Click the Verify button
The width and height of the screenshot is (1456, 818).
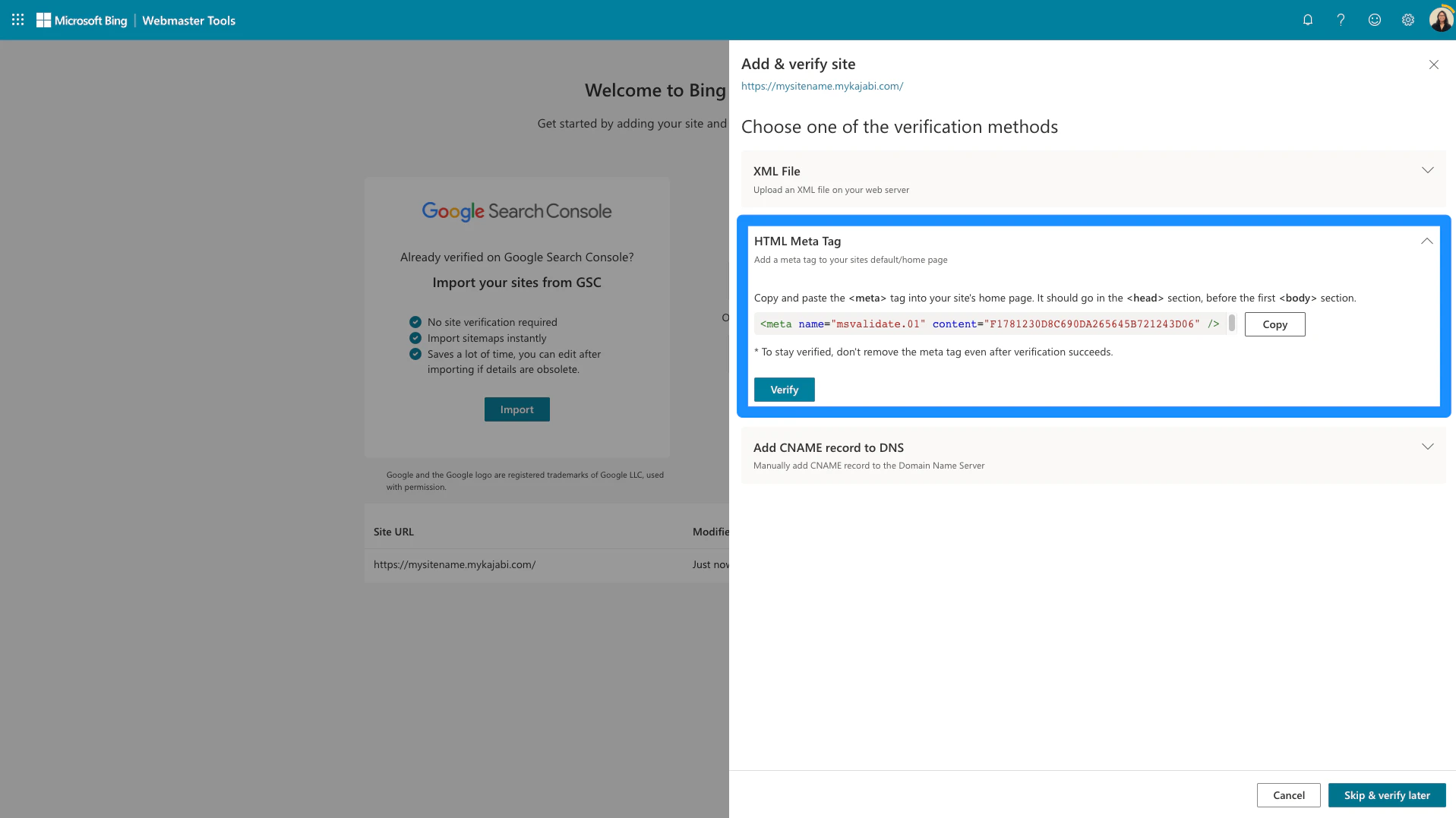point(784,389)
